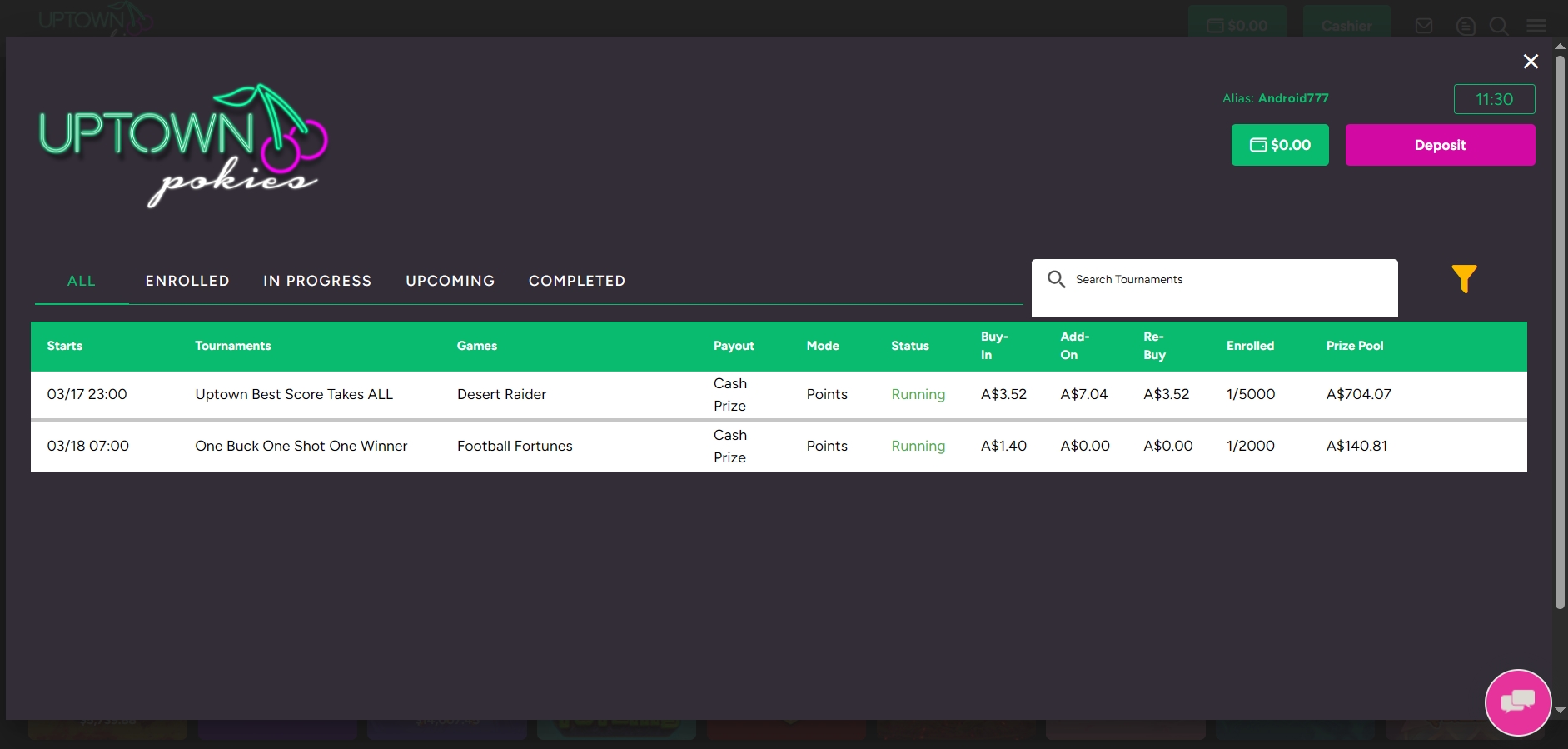Show the COMPLETED tournaments tab
This screenshot has width=1568, height=749.
point(576,281)
